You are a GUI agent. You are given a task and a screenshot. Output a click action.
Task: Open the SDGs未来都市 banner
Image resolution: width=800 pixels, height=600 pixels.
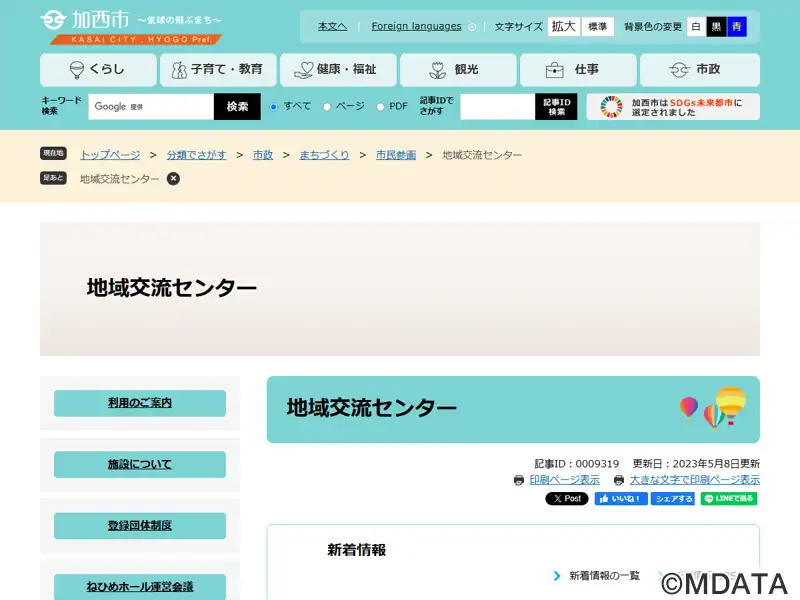[673, 107]
